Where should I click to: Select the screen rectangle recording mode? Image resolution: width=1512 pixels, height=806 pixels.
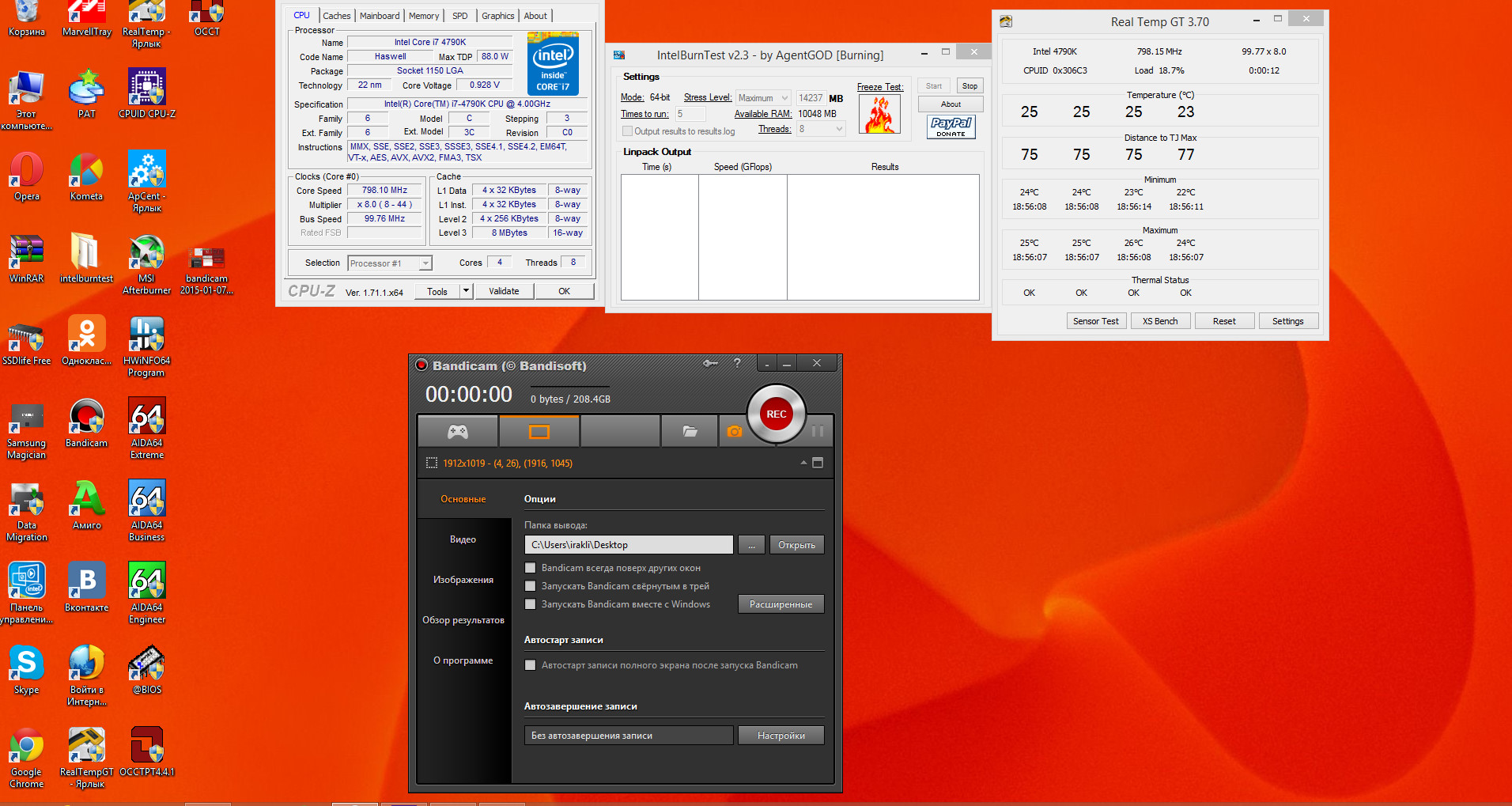tap(539, 432)
